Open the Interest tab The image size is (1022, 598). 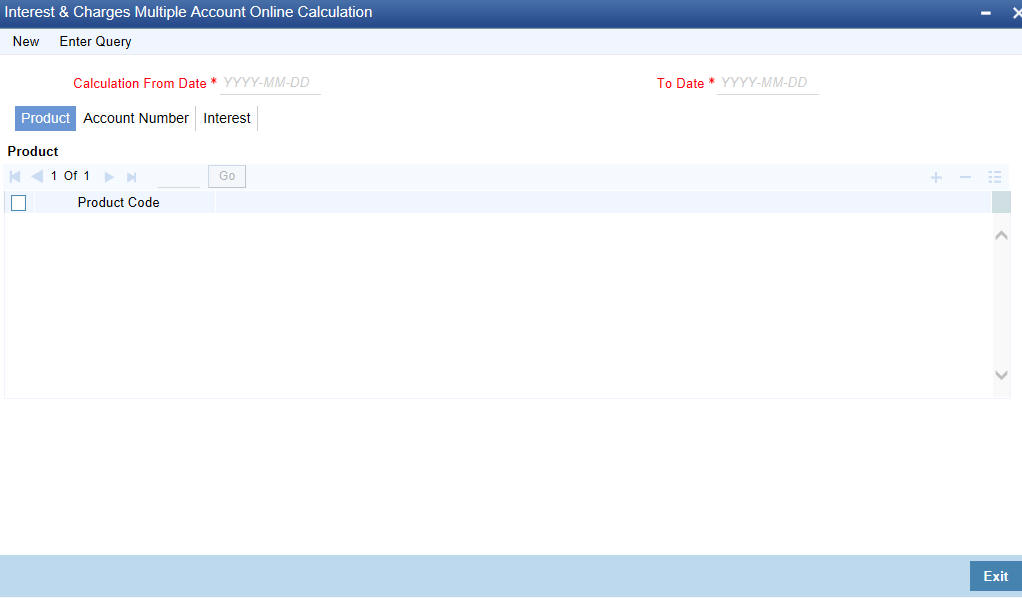tap(227, 118)
